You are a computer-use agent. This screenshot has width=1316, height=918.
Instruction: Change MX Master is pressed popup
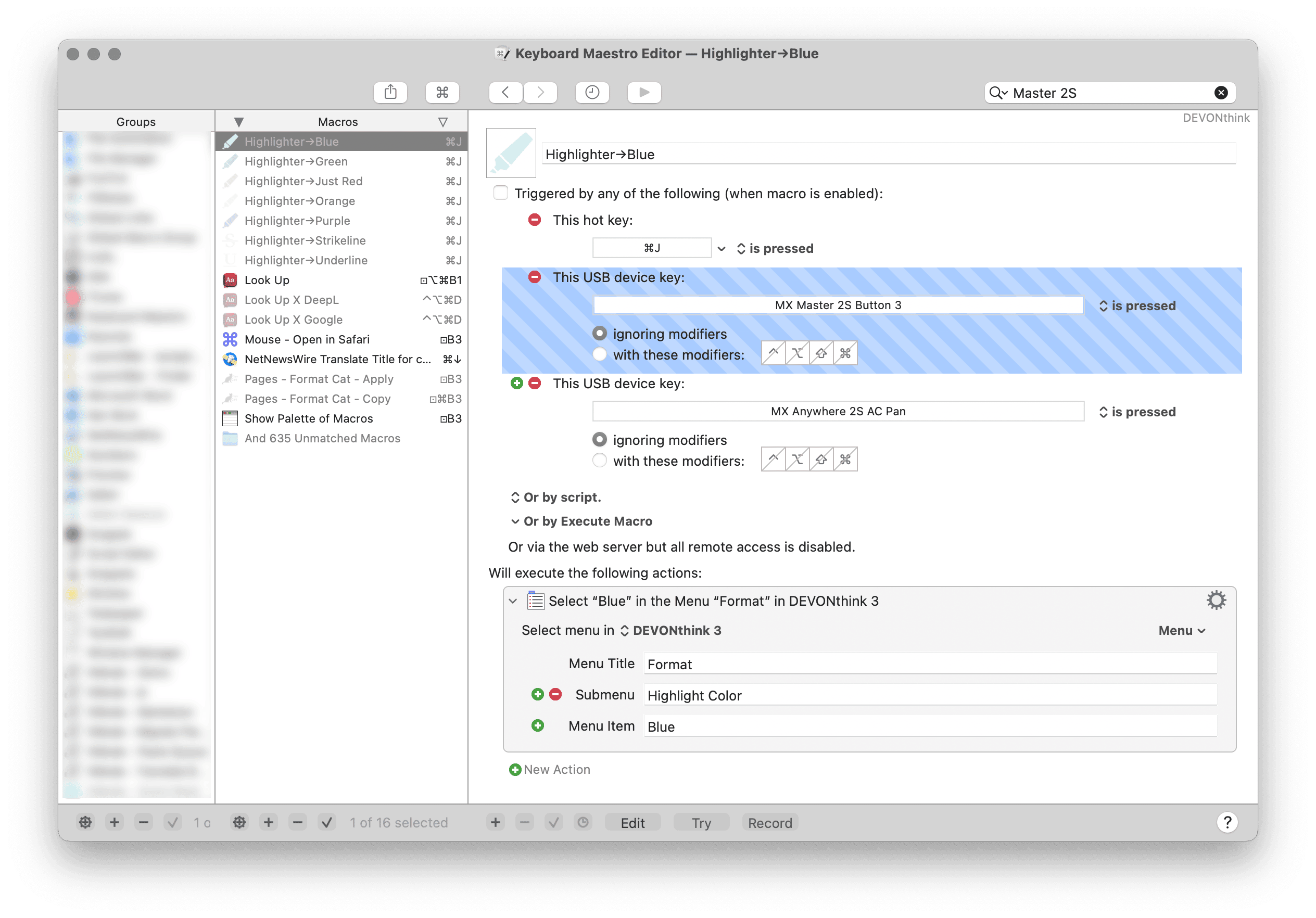coord(1136,306)
